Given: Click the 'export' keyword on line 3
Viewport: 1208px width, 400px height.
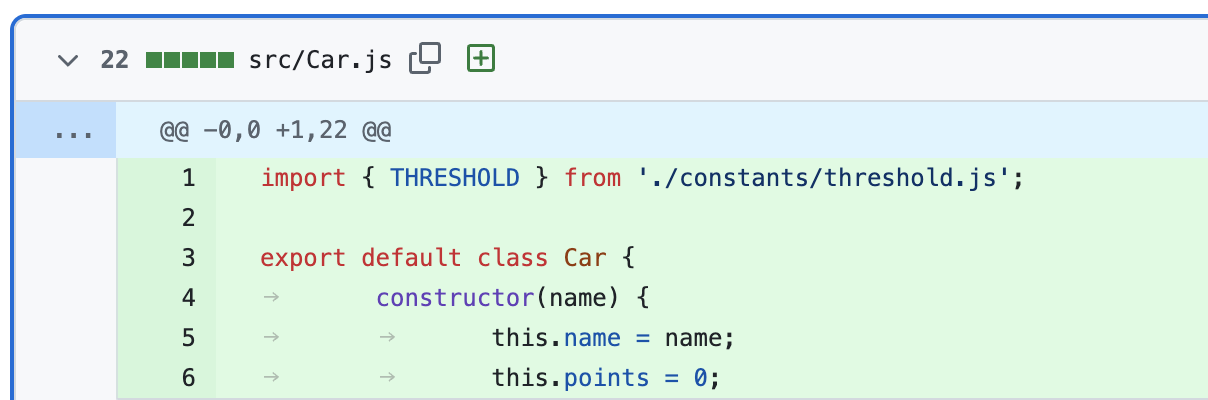Looking at the screenshot, I should pos(303,258).
